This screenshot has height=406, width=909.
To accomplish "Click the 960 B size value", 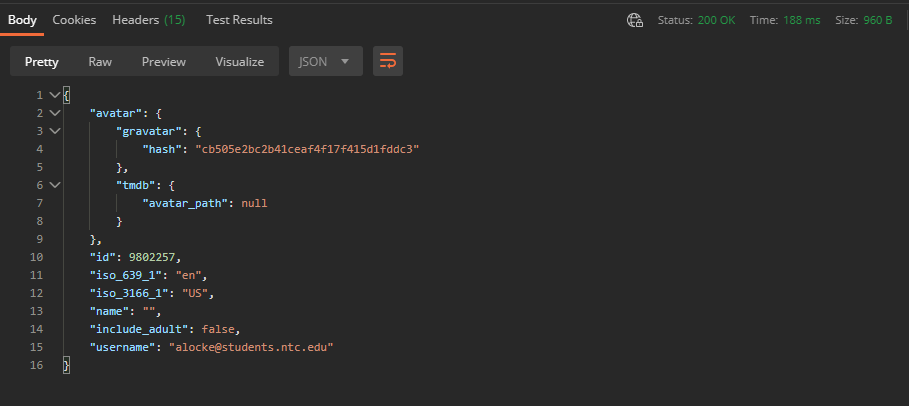I will 878,20.
